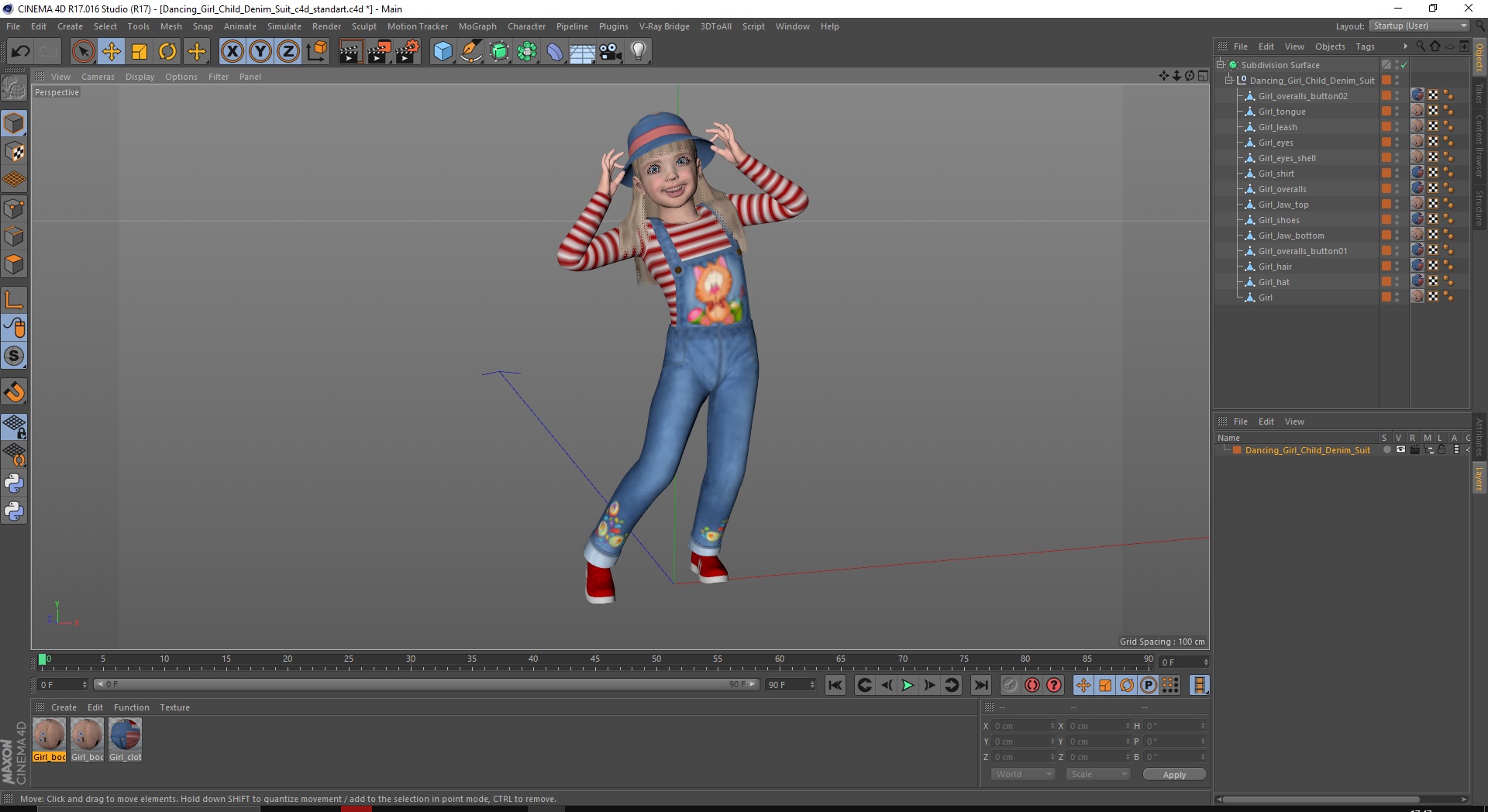The image size is (1488, 812).
Task: Toggle visibility dots for Girl_shirt
Action: (1397, 174)
